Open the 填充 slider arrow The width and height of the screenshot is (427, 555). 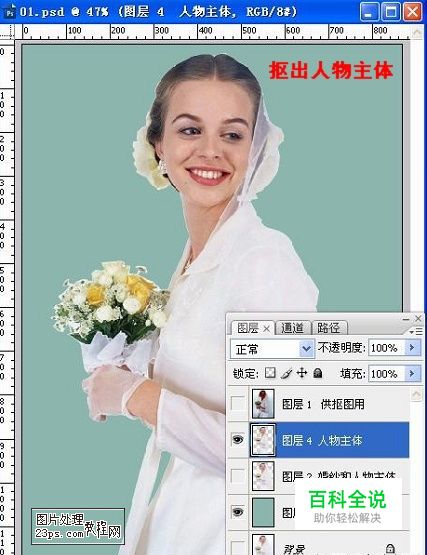click(412, 373)
